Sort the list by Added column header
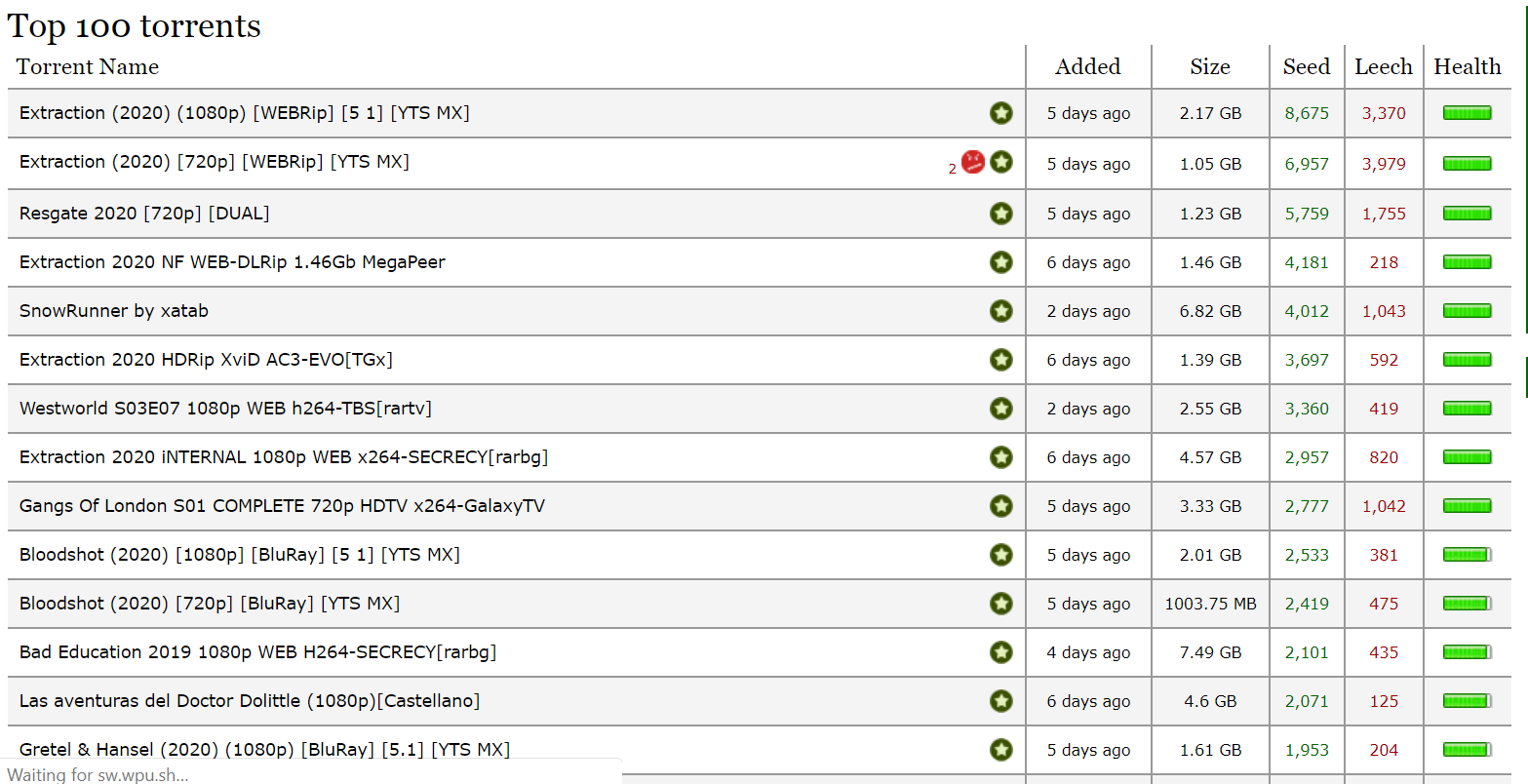This screenshot has height=784, width=1528. 1087,66
